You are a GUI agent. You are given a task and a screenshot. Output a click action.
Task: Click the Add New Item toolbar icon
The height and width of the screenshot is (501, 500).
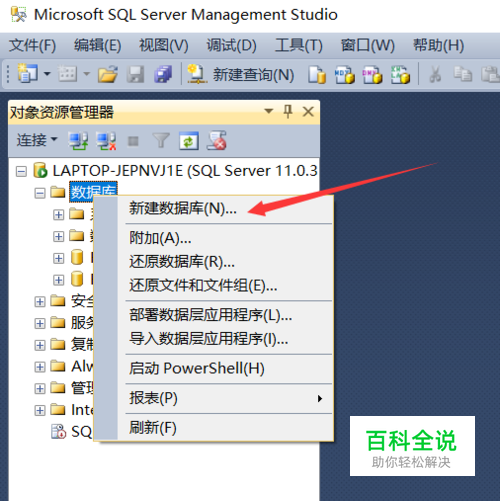click(67, 73)
